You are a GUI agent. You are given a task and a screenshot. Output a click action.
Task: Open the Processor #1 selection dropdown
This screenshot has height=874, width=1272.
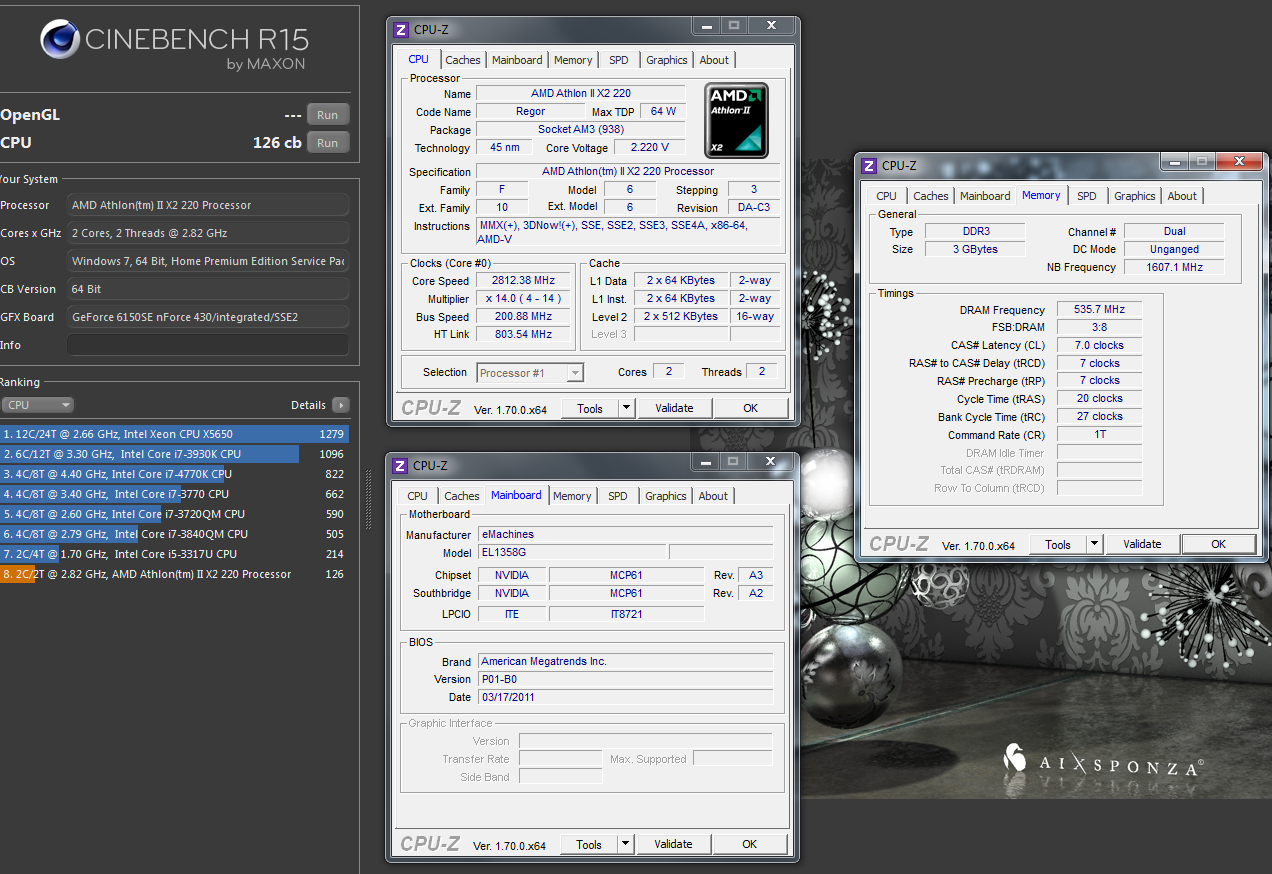[x=530, y=373]
